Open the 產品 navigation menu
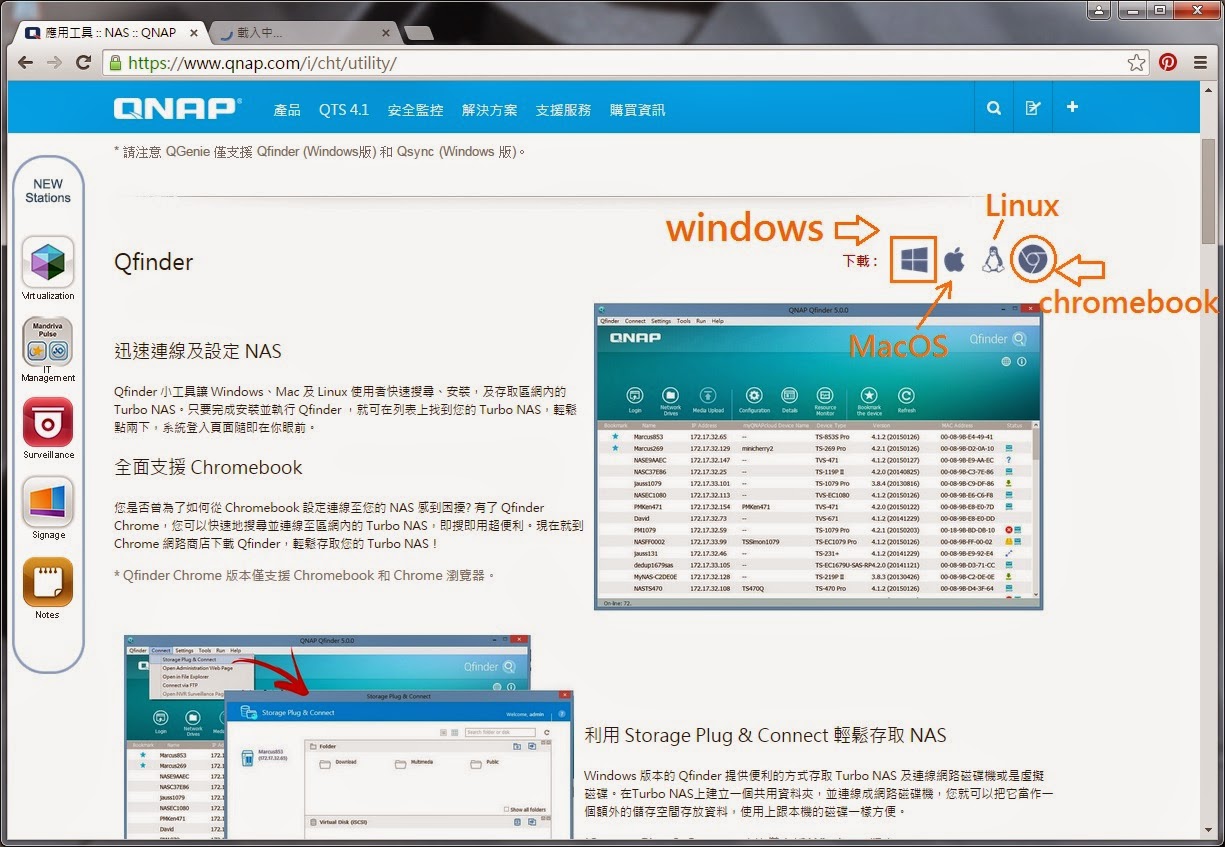 pos(287,110)
